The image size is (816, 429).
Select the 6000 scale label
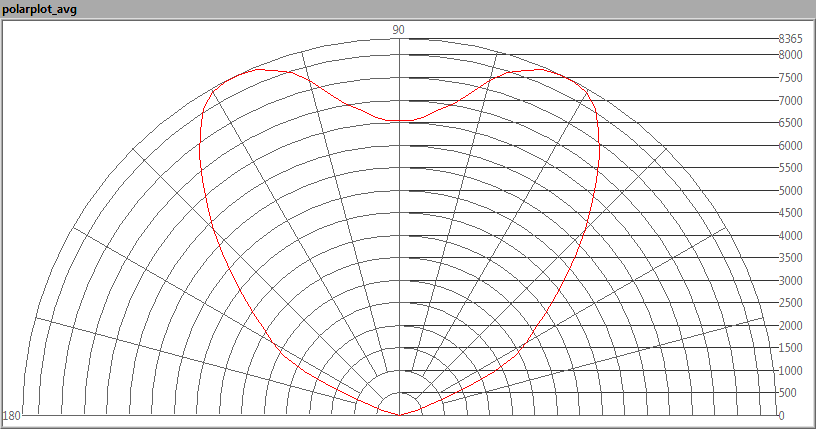point(789,145)
